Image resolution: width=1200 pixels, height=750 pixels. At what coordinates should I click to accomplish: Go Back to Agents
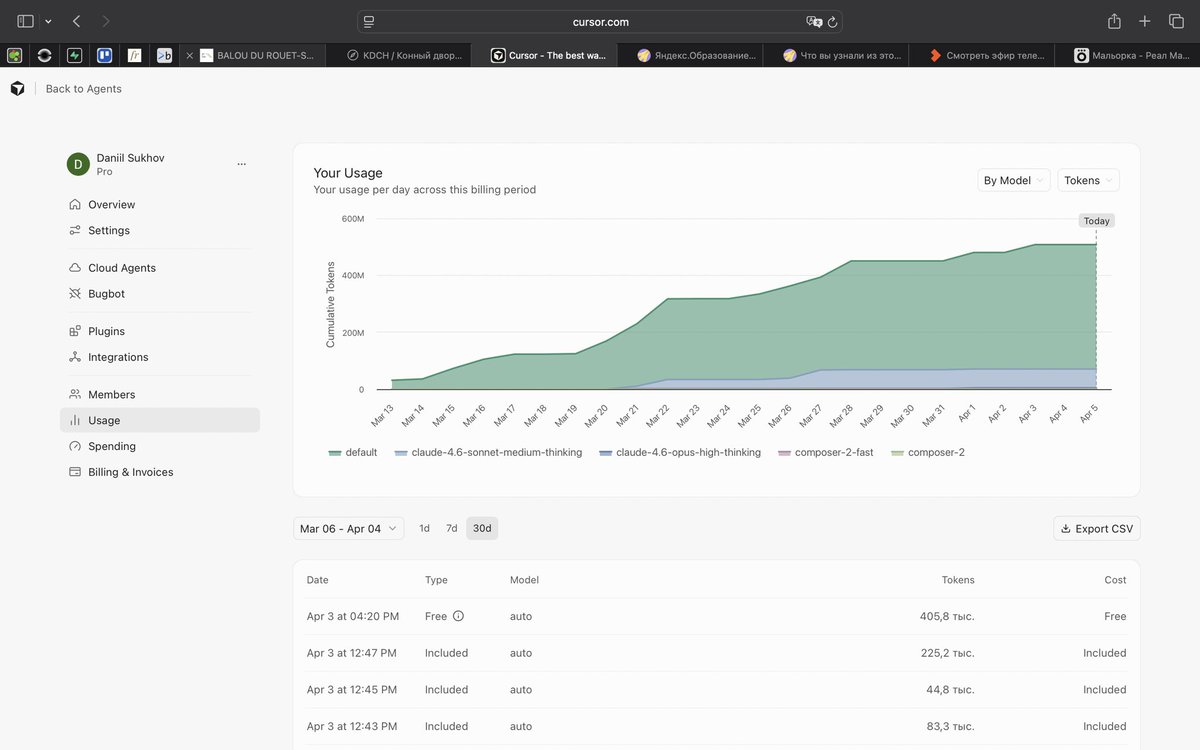pyautogui.click(x=83, y=89)
